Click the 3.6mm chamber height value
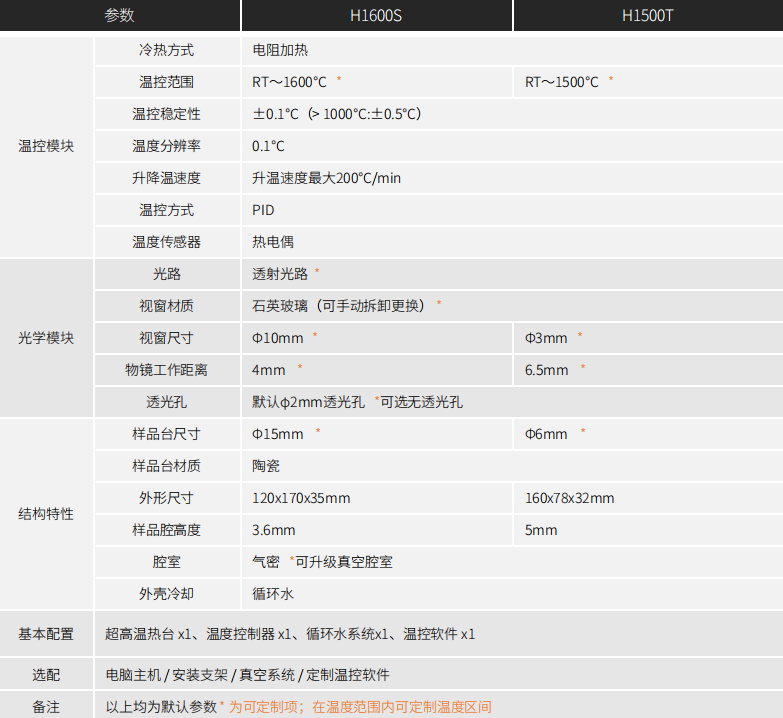This screenshot has height=718, width=783. point(274,530)
